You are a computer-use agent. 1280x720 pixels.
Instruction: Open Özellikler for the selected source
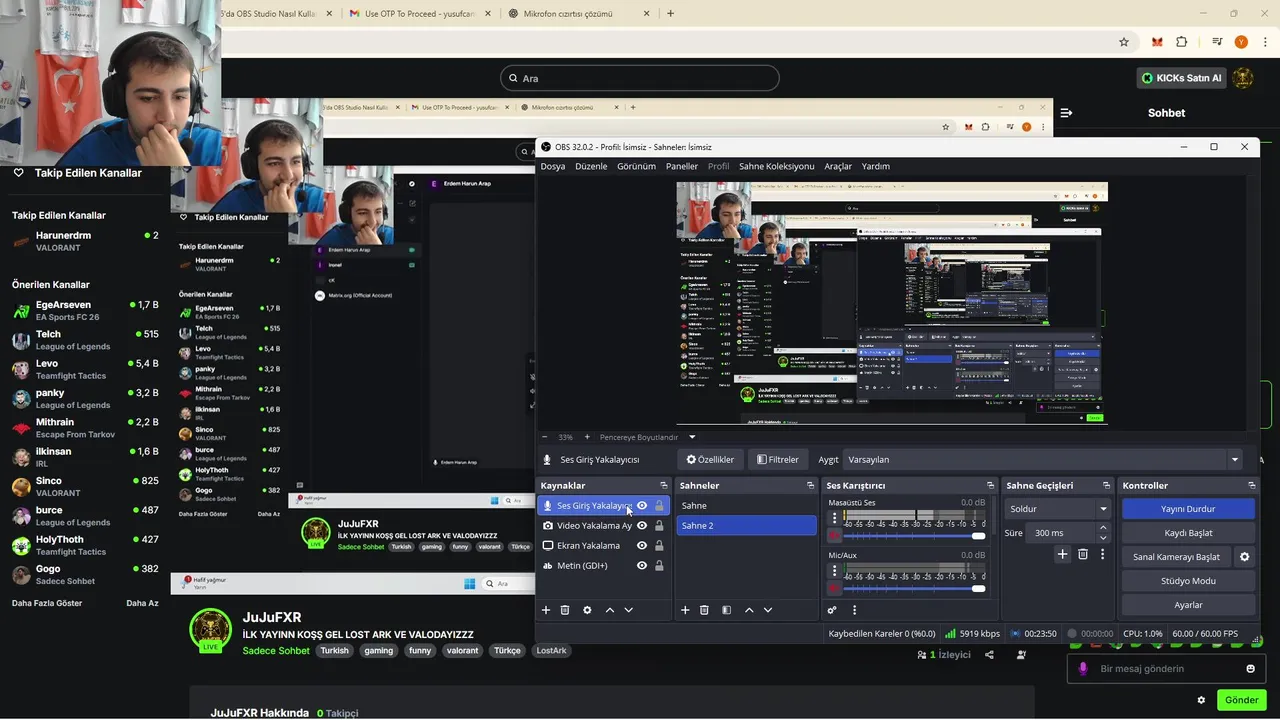(x=709, y=460)
